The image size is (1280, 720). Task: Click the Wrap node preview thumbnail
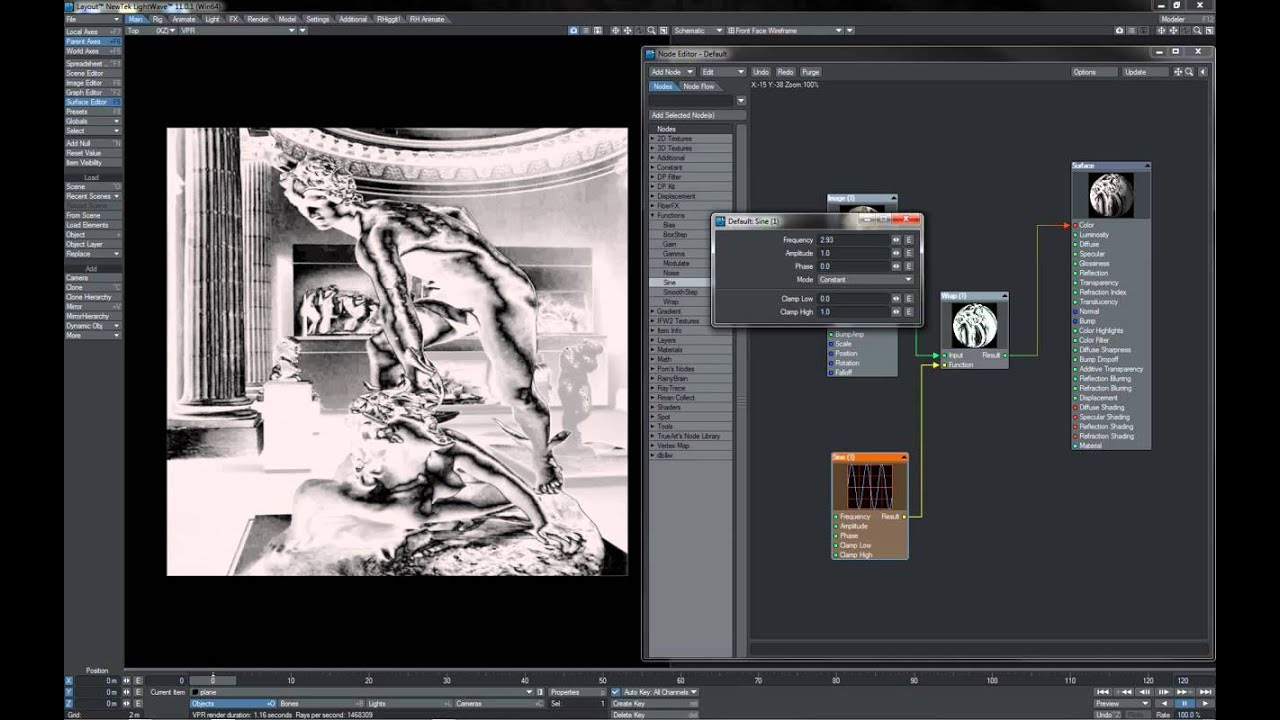(x=974, y=325)
